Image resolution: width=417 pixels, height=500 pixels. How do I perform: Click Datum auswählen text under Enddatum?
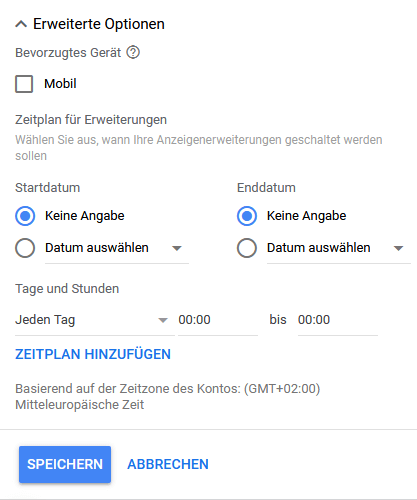[319, 248]
